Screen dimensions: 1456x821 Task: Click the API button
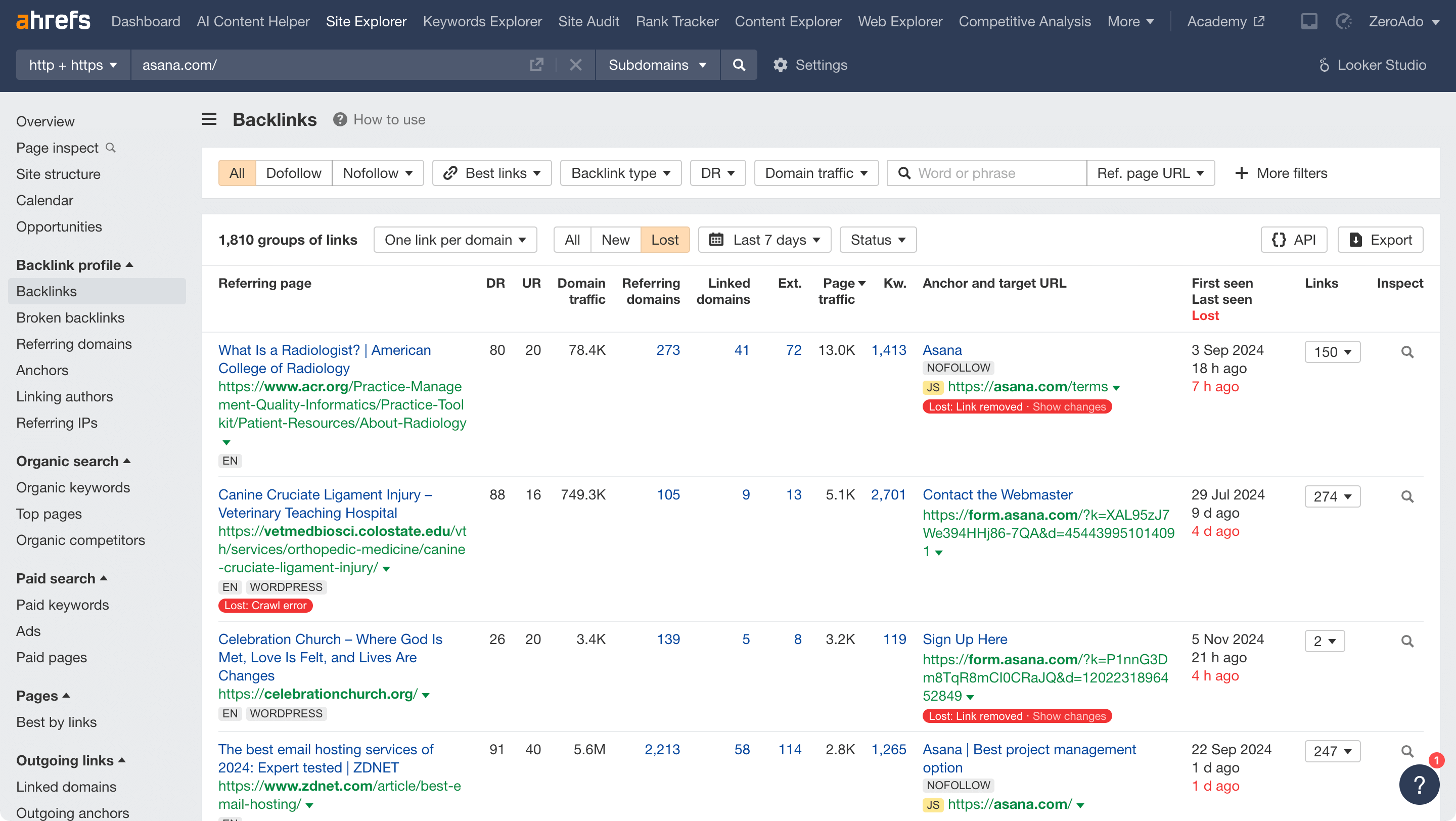1293,240
